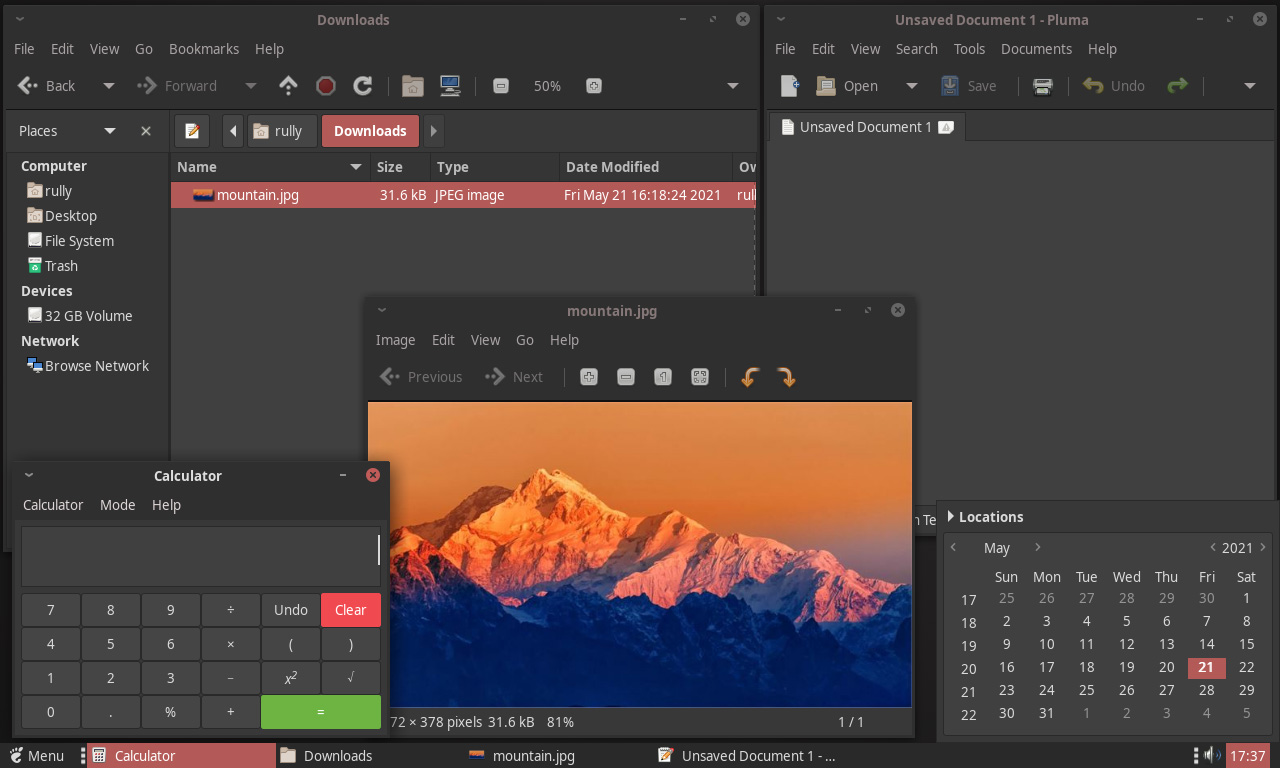Toggle the location edit mode pencil button
Screen dimensions: 1280x768
pos(192,131)
